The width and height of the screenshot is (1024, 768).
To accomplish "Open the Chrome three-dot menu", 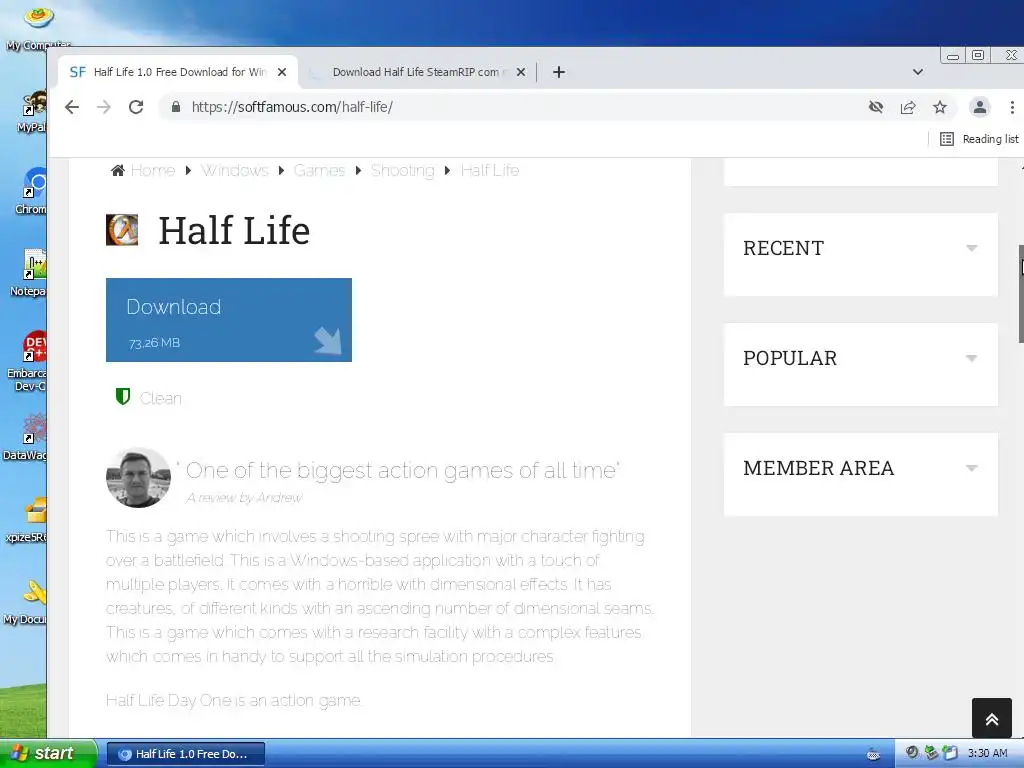I will coord(1012,107).
